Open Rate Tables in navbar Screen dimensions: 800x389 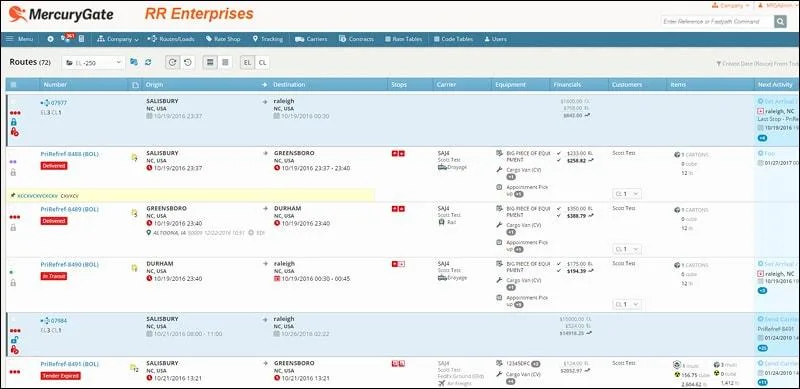click(404, 39)
